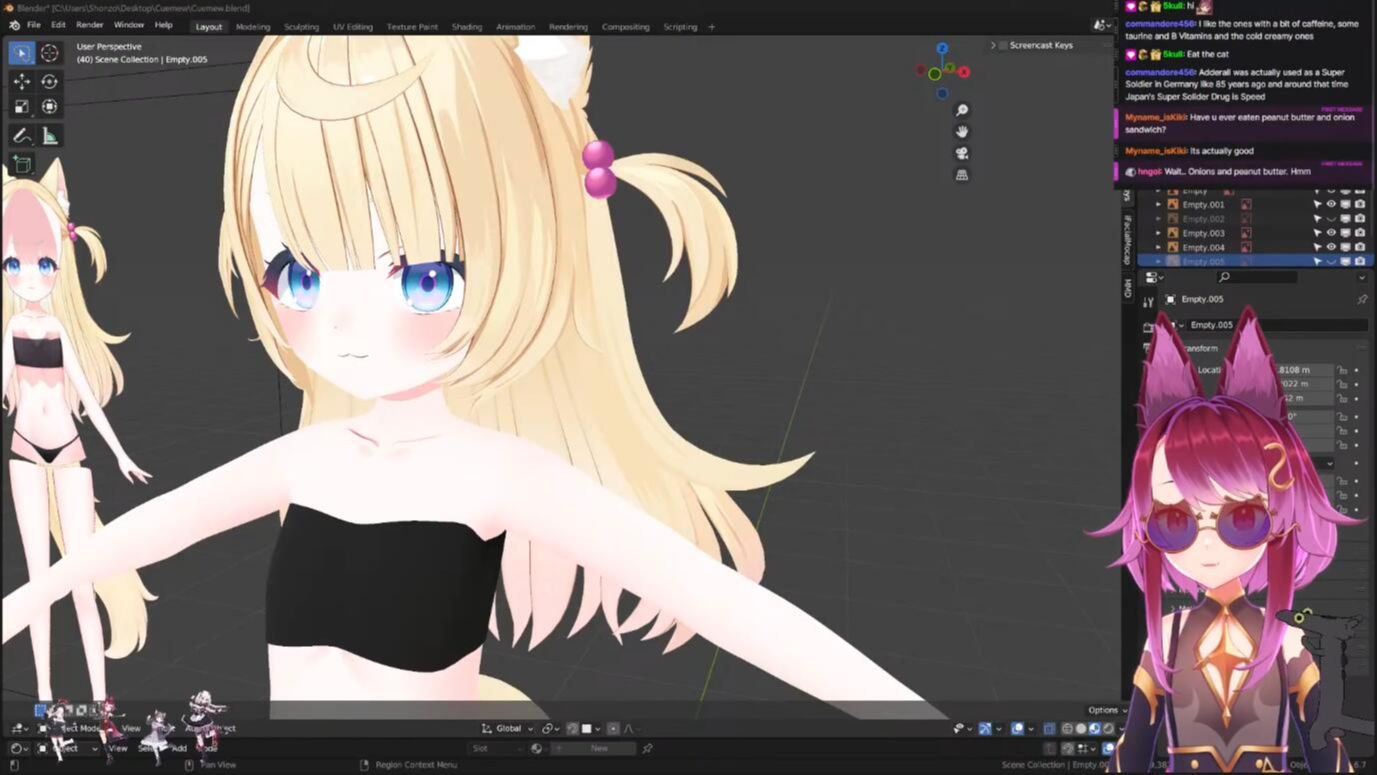This screenshot has width=1377, height=775.
Task: Toggle X-ray mode icon
Action: [x=1049, y=729]
